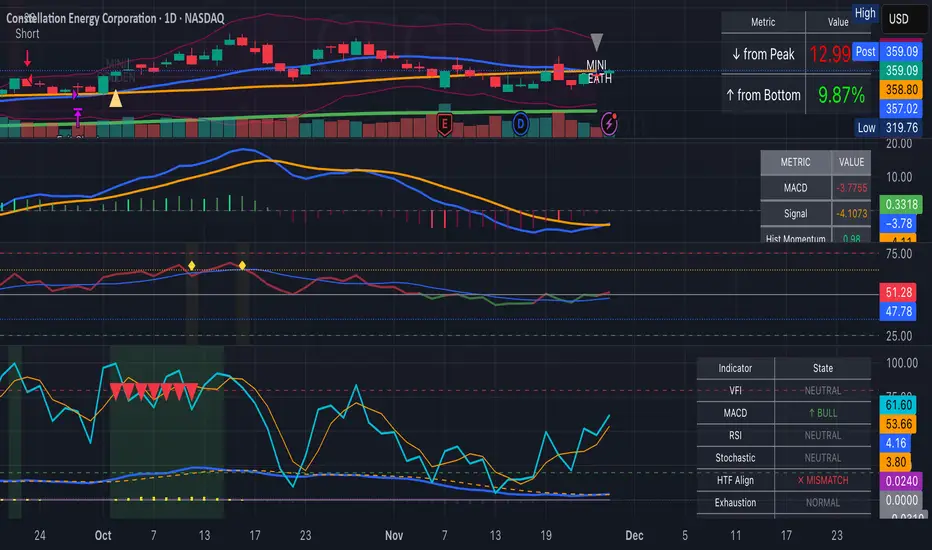This screenshot has width=932, height=550.
Task: Click the yellow up-triangle signal on price chart
Action: [x=117, y=99]
